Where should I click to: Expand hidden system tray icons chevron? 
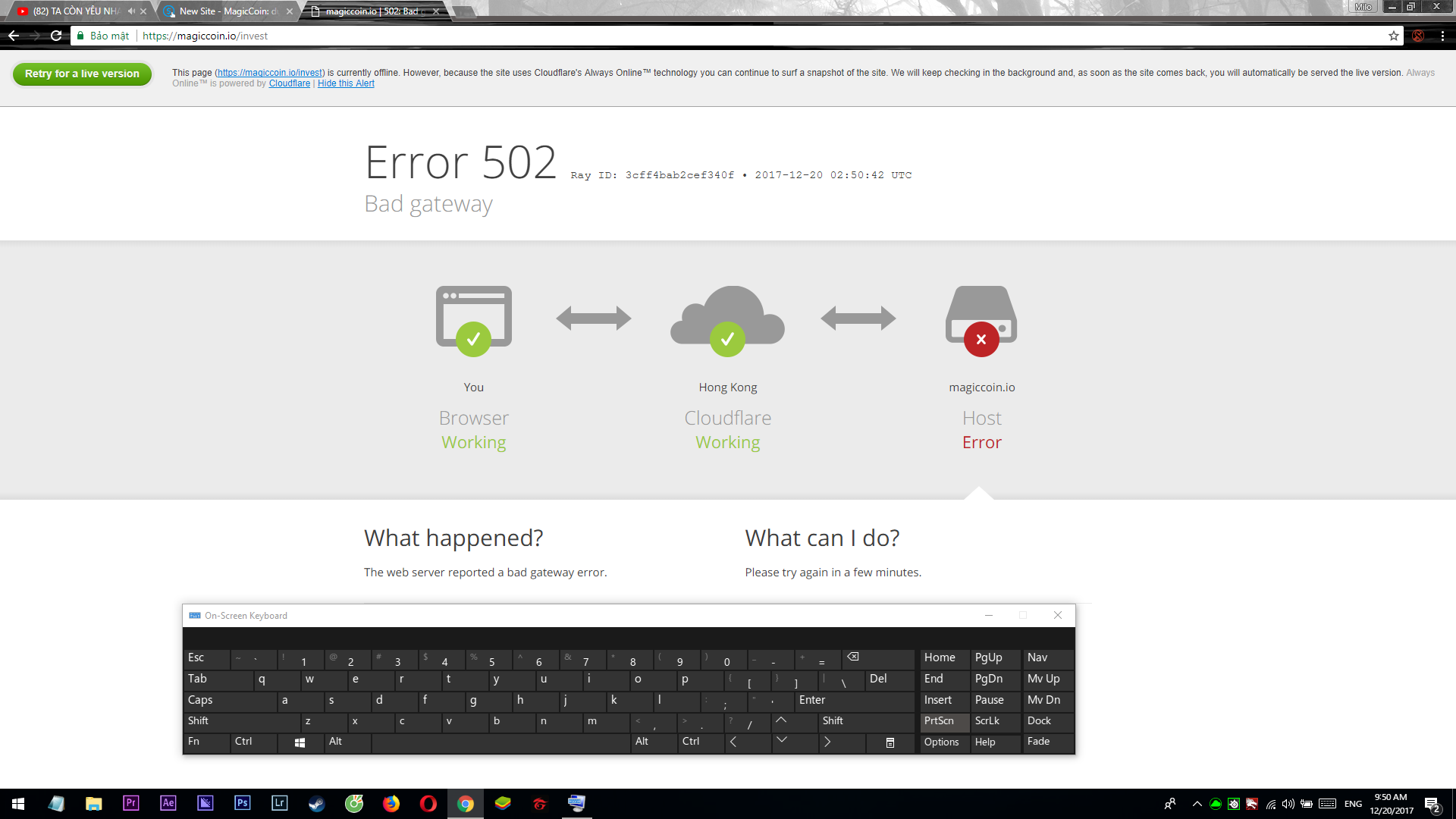pyautogui.click(x=1197, y=804)
